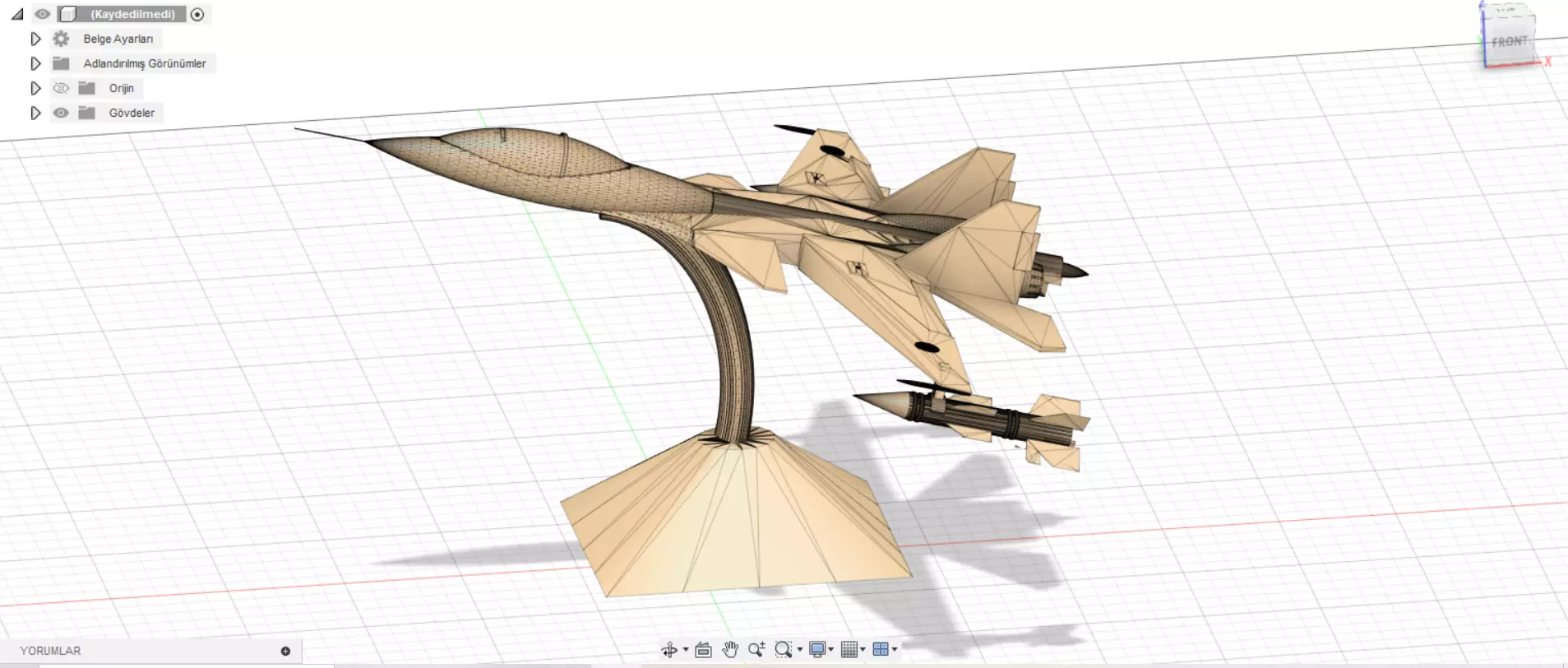
Task: Select the Orijin label
Action: 122,88
